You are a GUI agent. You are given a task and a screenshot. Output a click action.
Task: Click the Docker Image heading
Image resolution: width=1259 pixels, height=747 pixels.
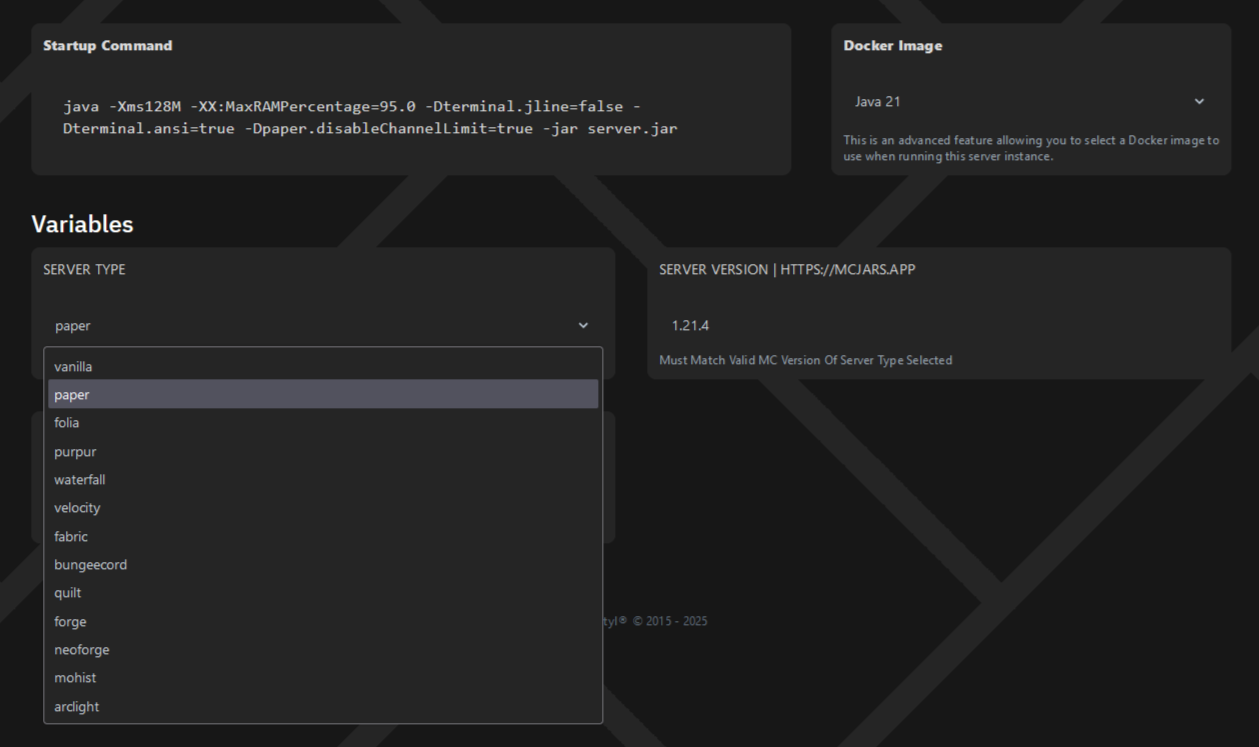(x=893, y=45)
